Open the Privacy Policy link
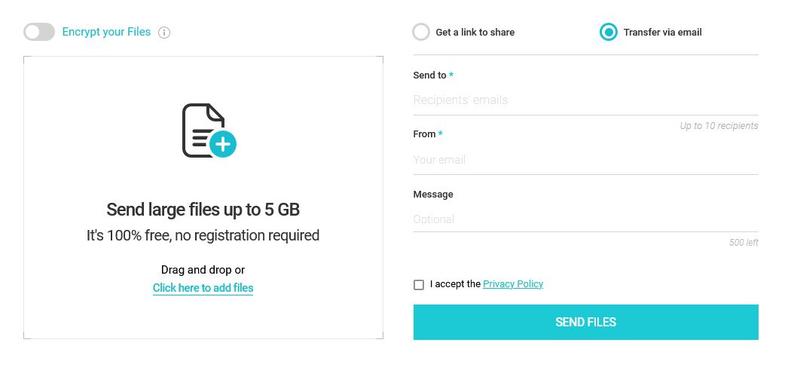 [513, 284]
